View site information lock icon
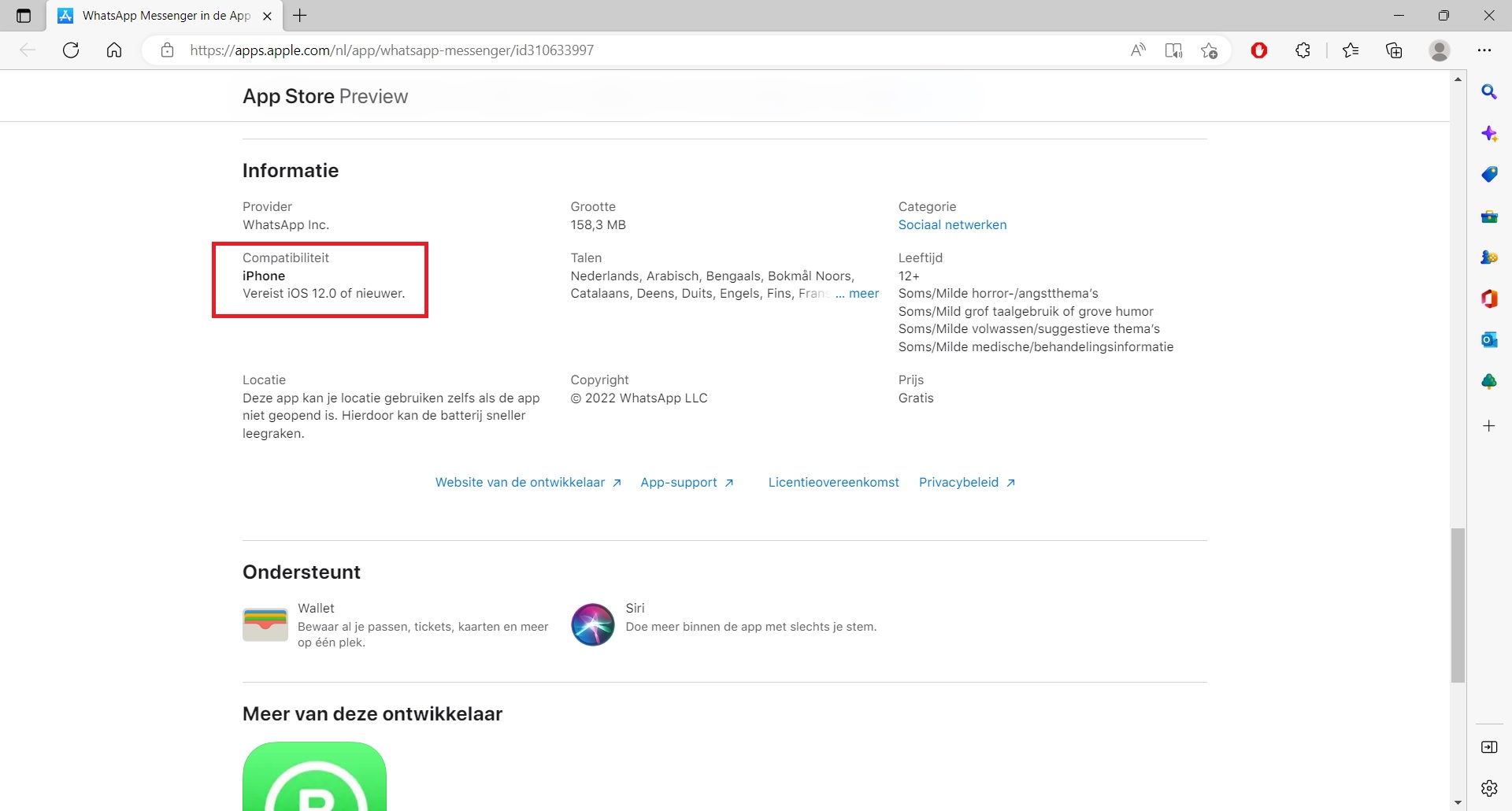Screen dimensions: 1512x811 (x=167, y=50)
